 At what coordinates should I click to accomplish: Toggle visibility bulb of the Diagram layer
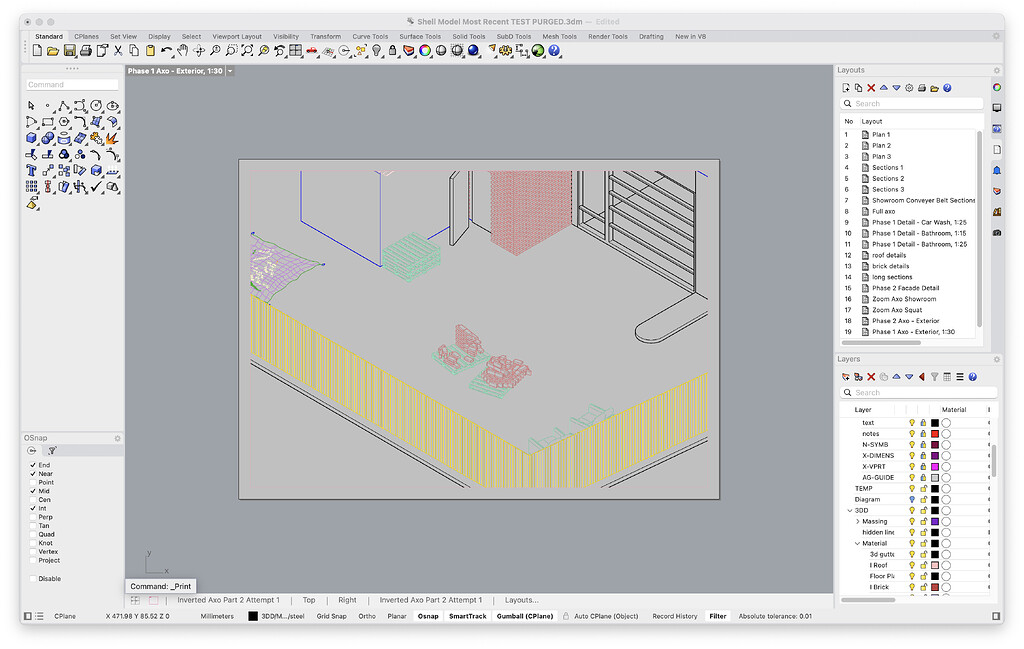911,499
